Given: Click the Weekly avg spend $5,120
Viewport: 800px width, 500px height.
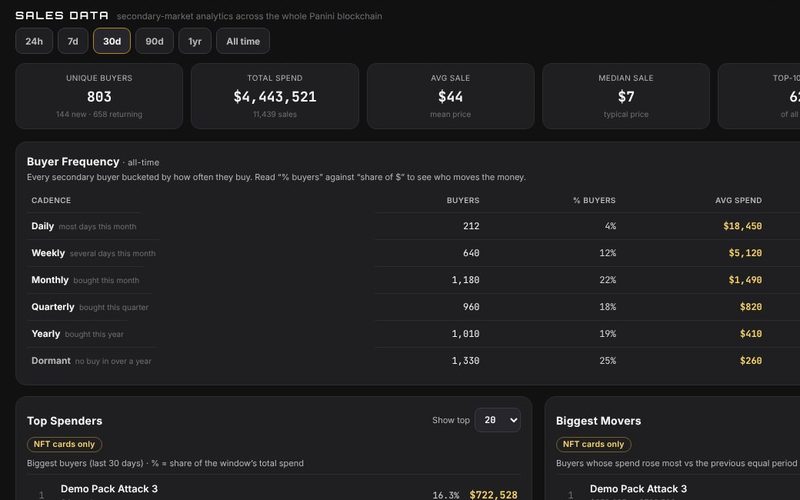Looking at the screenshot, I should (x=745, y=253).
